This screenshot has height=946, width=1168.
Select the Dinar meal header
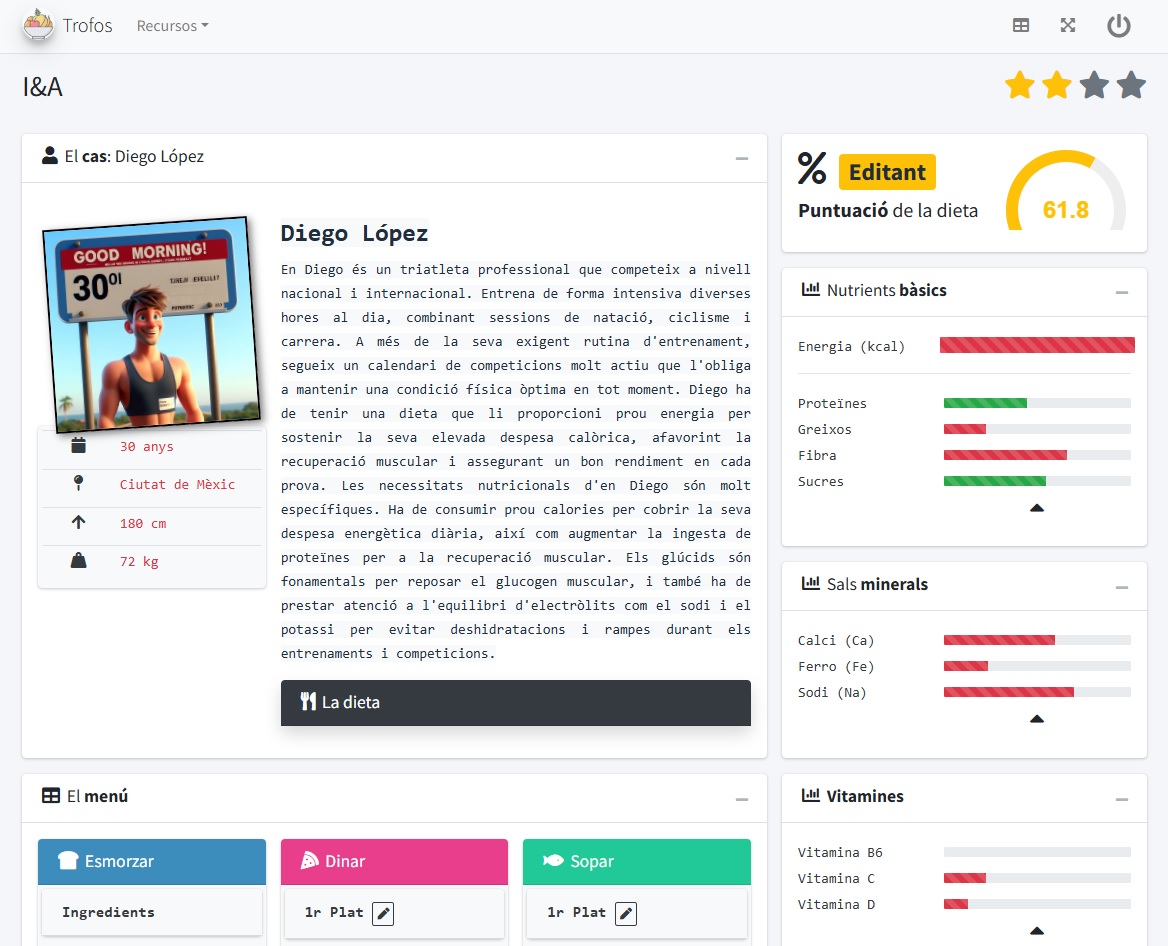394,862
